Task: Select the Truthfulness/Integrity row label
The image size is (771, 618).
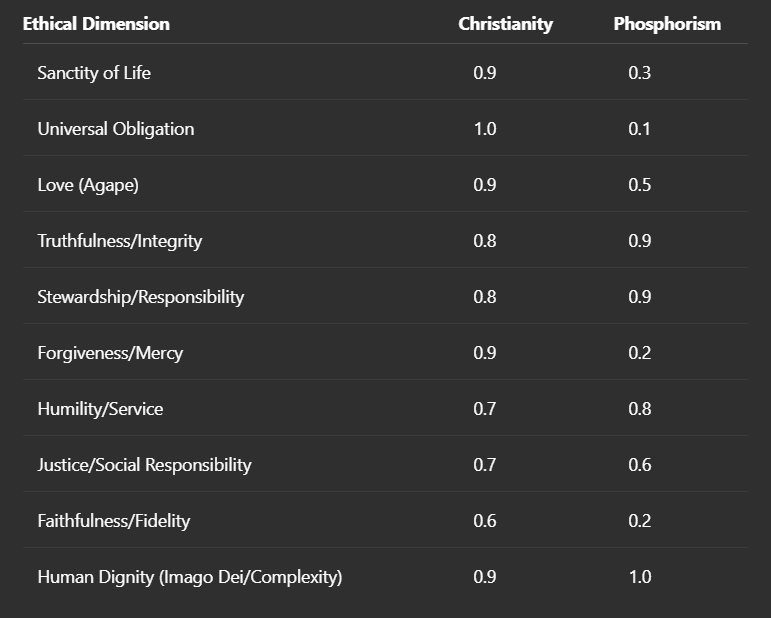Action: pyautogui.click(x=120, y=241)
